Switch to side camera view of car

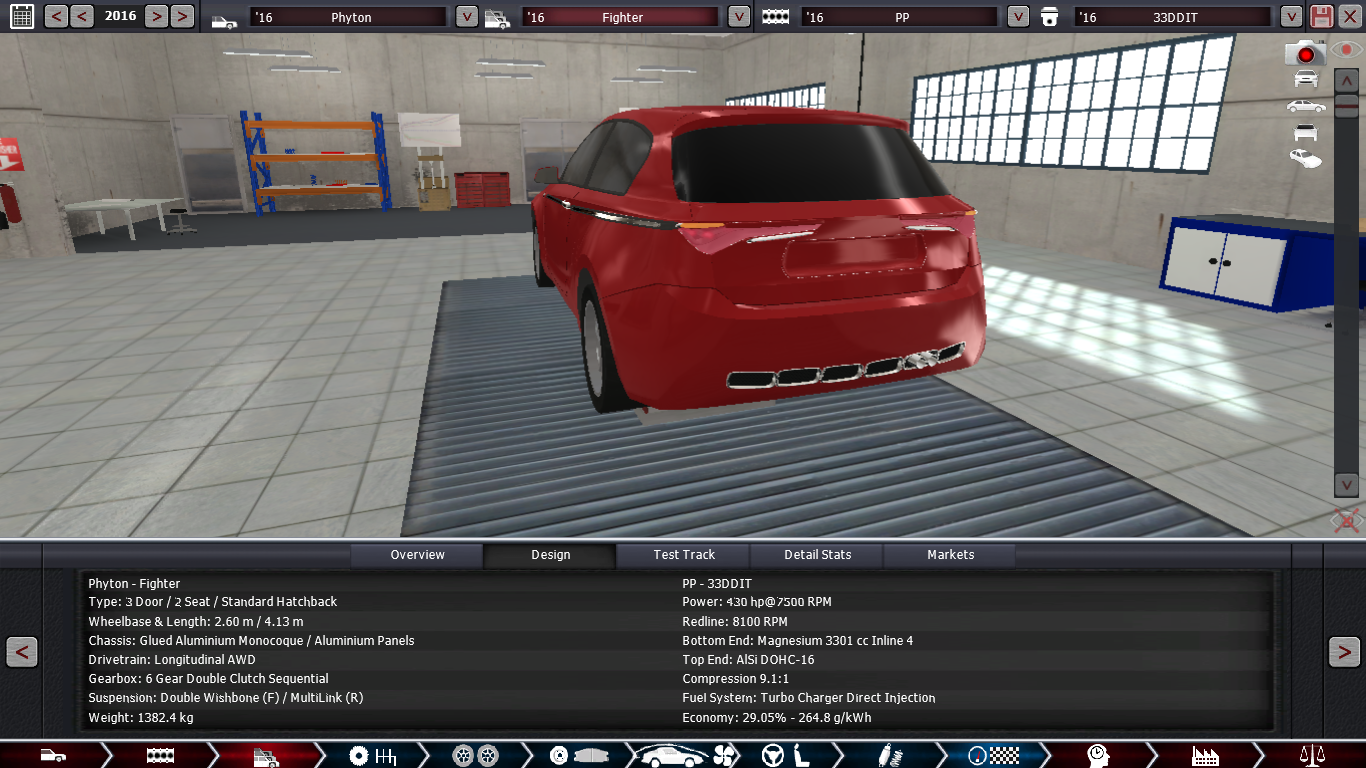pos(1306,106)
